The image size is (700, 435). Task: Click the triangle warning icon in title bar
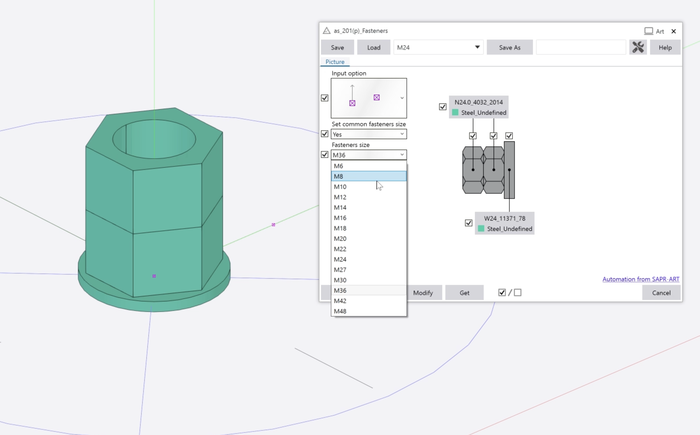pos(325,32)
